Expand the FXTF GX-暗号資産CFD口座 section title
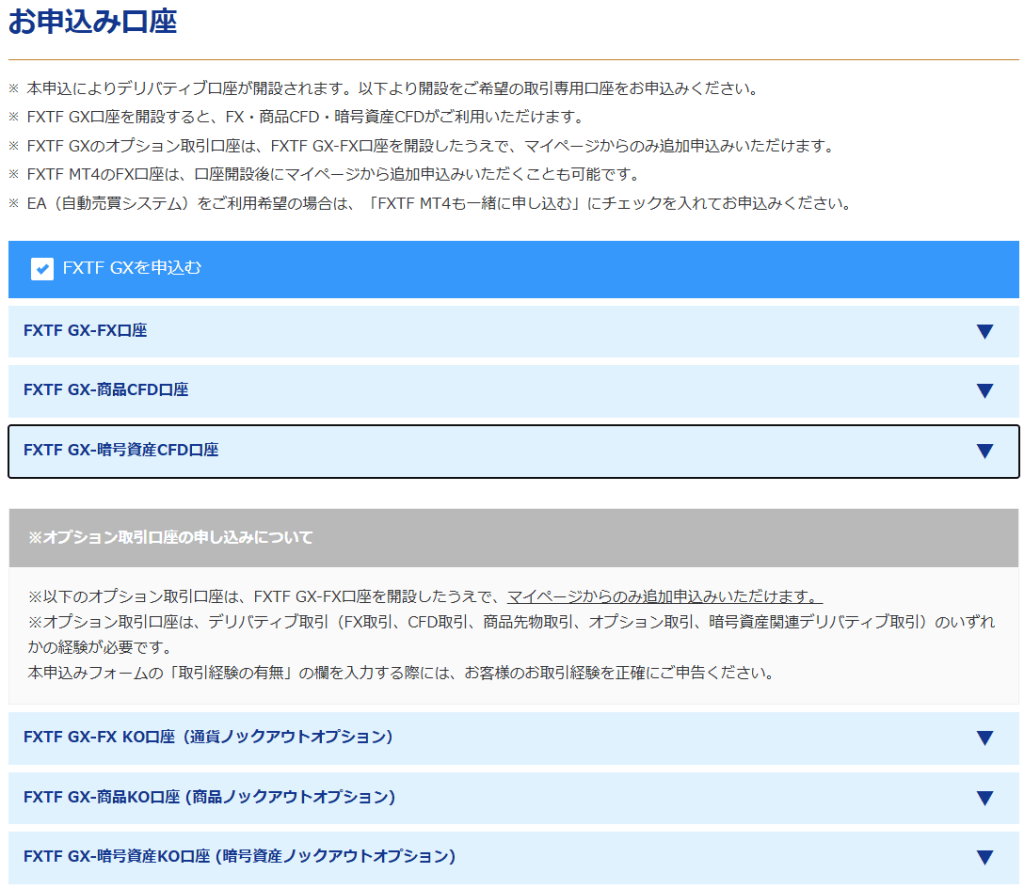The image size is (1024, 889). 121,450
